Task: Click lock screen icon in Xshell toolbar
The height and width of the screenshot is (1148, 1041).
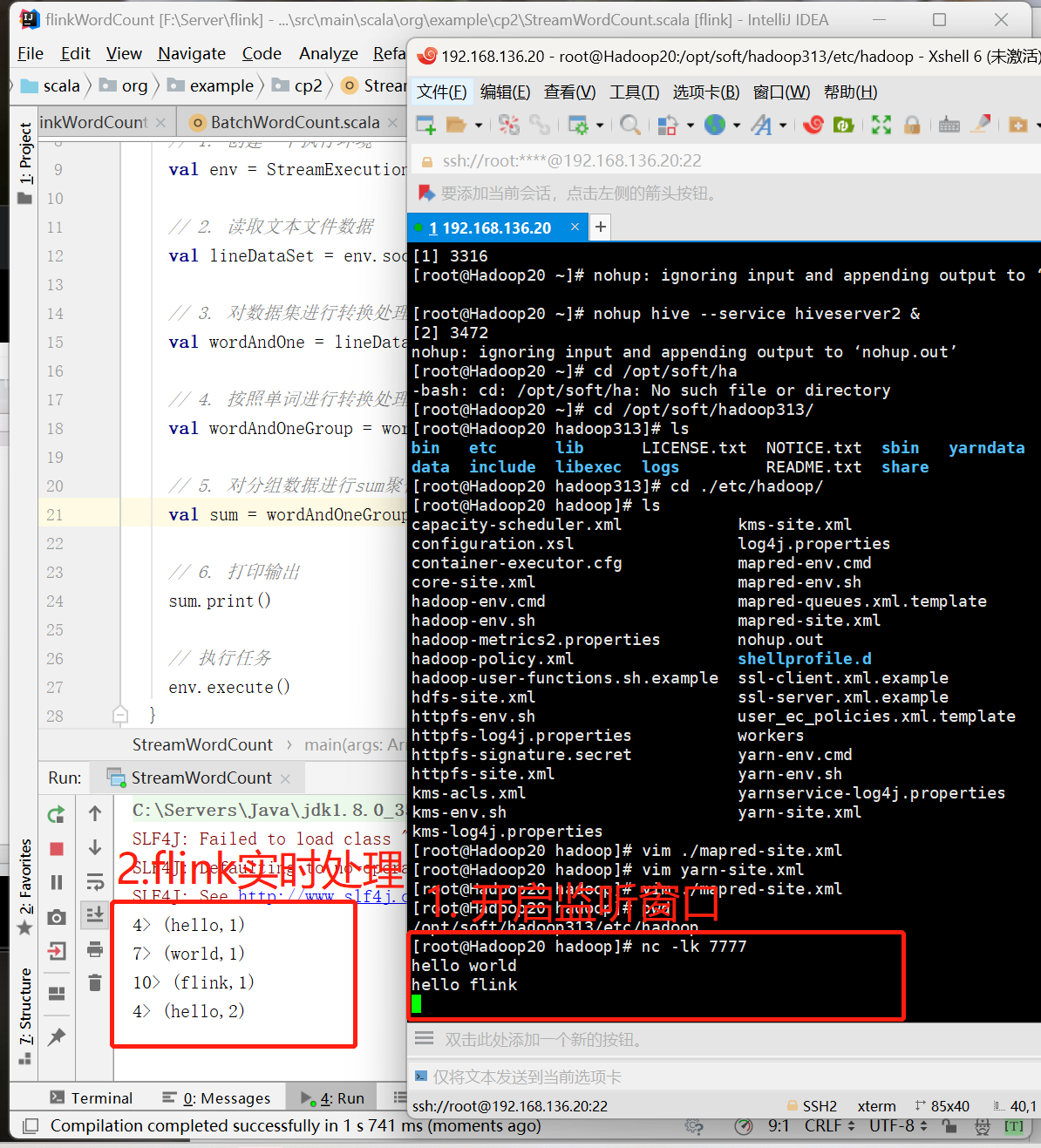Action: [912, 126]
